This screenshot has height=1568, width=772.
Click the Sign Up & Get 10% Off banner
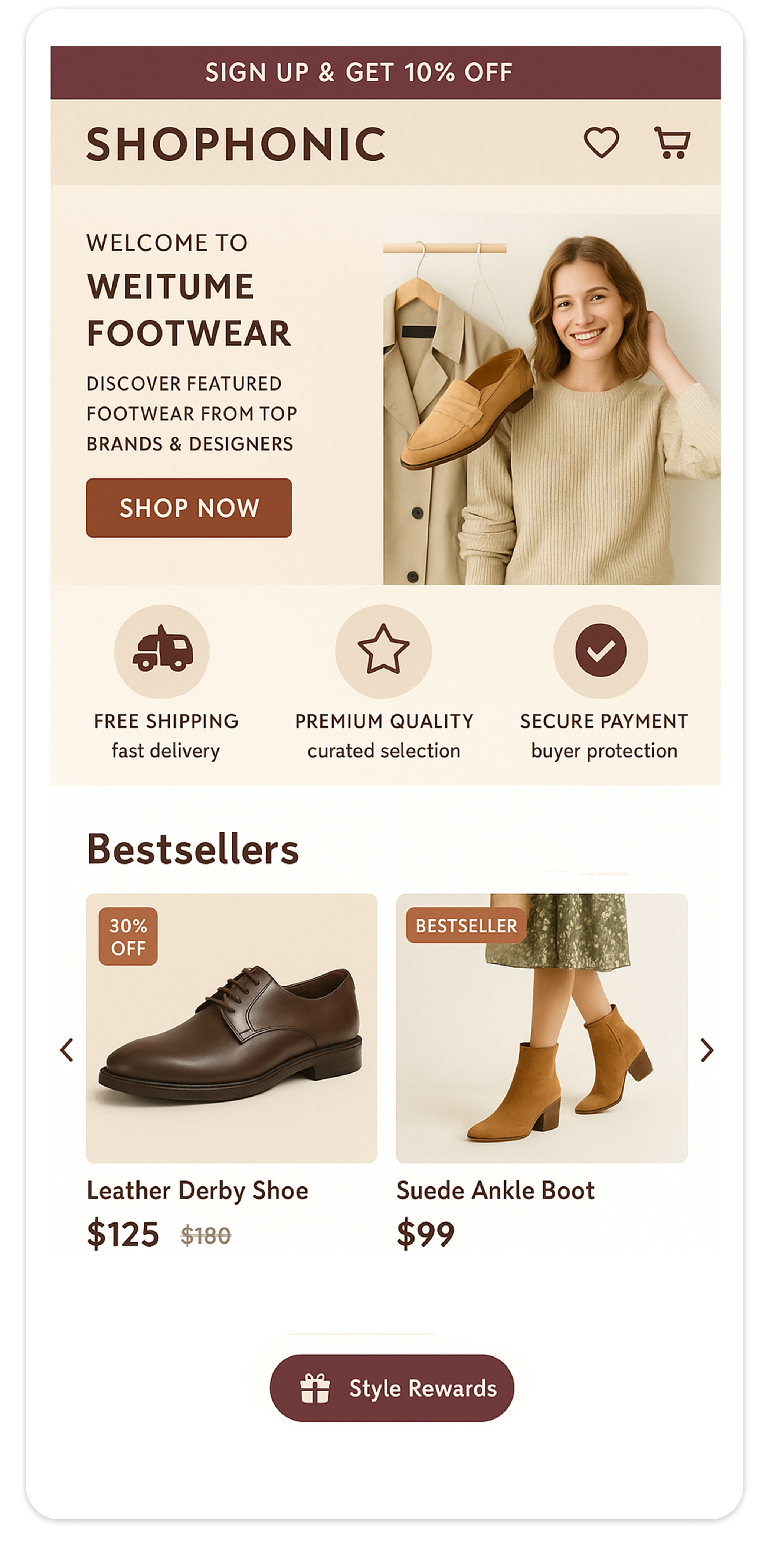coord(386,72)
